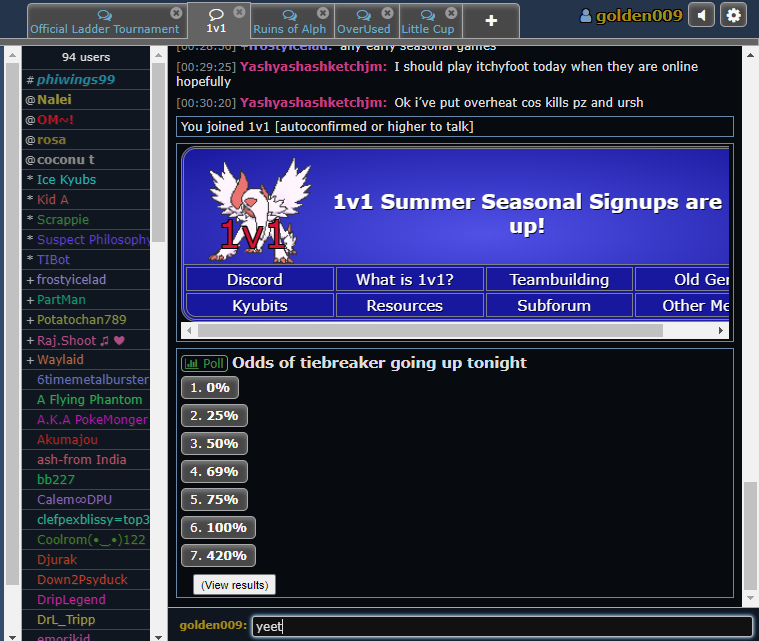This screenshot has height=641, width=759.
Task: Open user Akumajou in the list
Action: [x=86, y=440]
